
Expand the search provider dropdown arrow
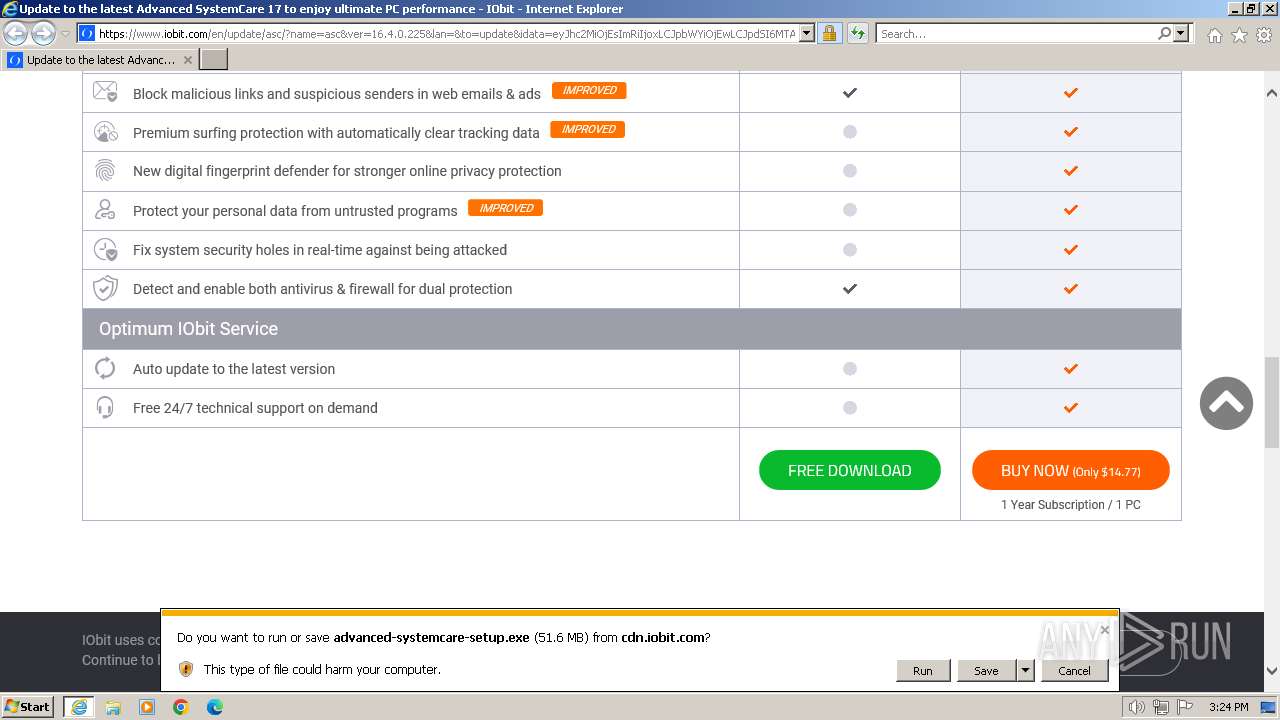pos(1181,33)
